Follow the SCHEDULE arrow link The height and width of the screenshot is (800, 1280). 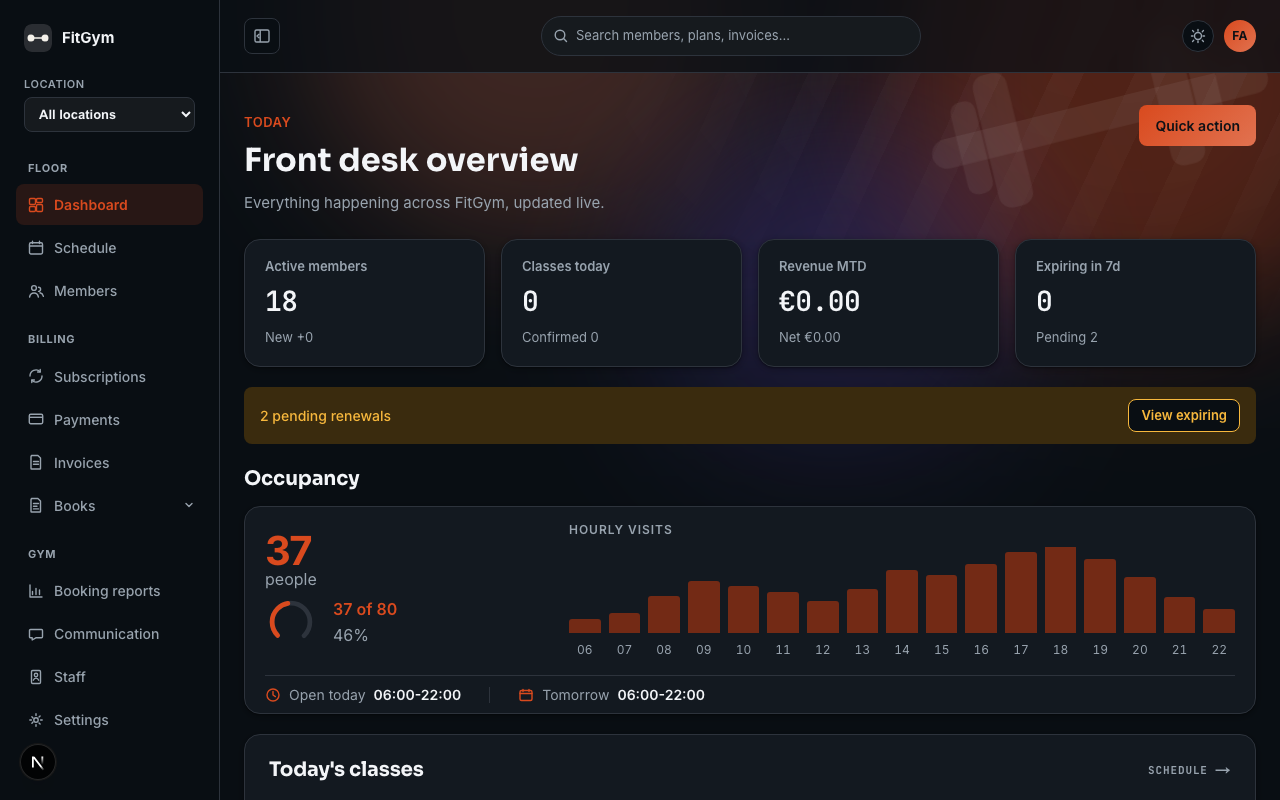(x=1189, y=770)
